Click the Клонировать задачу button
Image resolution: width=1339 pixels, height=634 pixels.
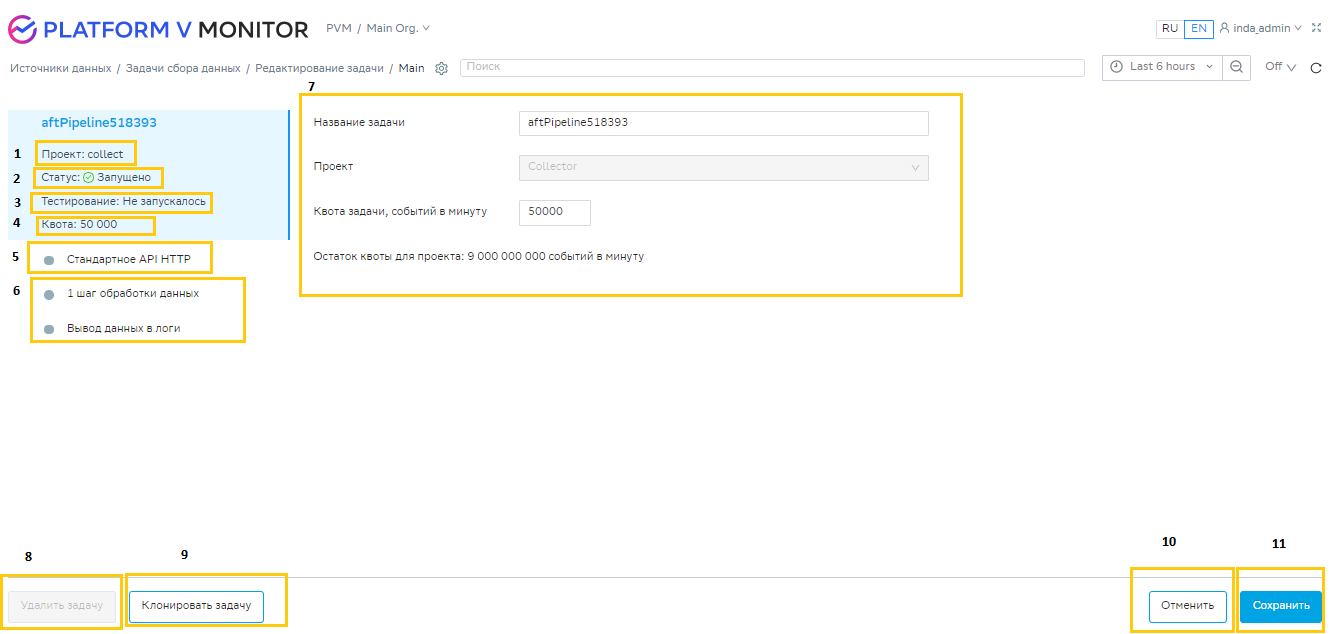196,606
